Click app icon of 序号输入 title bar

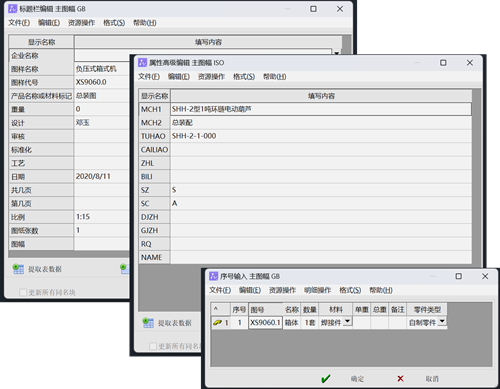(213, 276)
